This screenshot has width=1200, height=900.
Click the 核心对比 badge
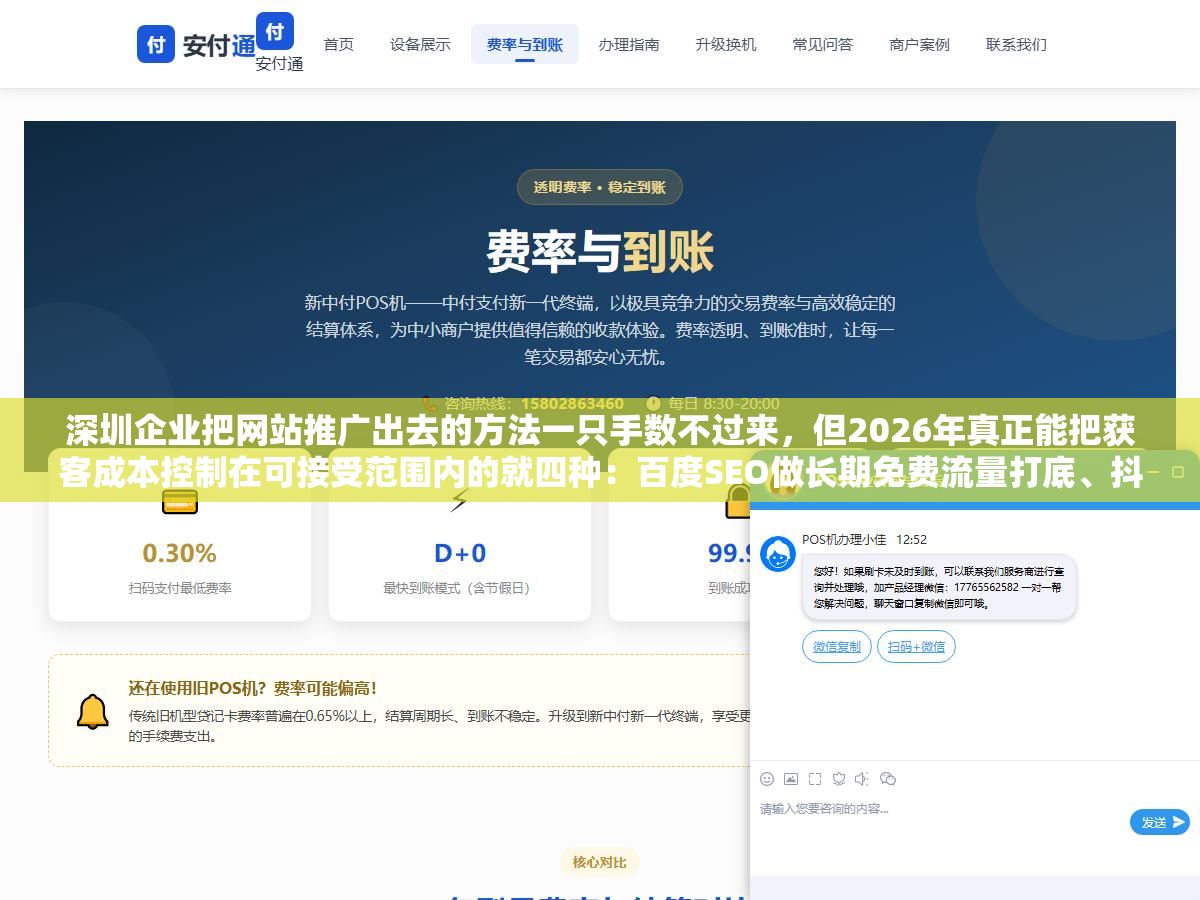(x=600, y=862)
